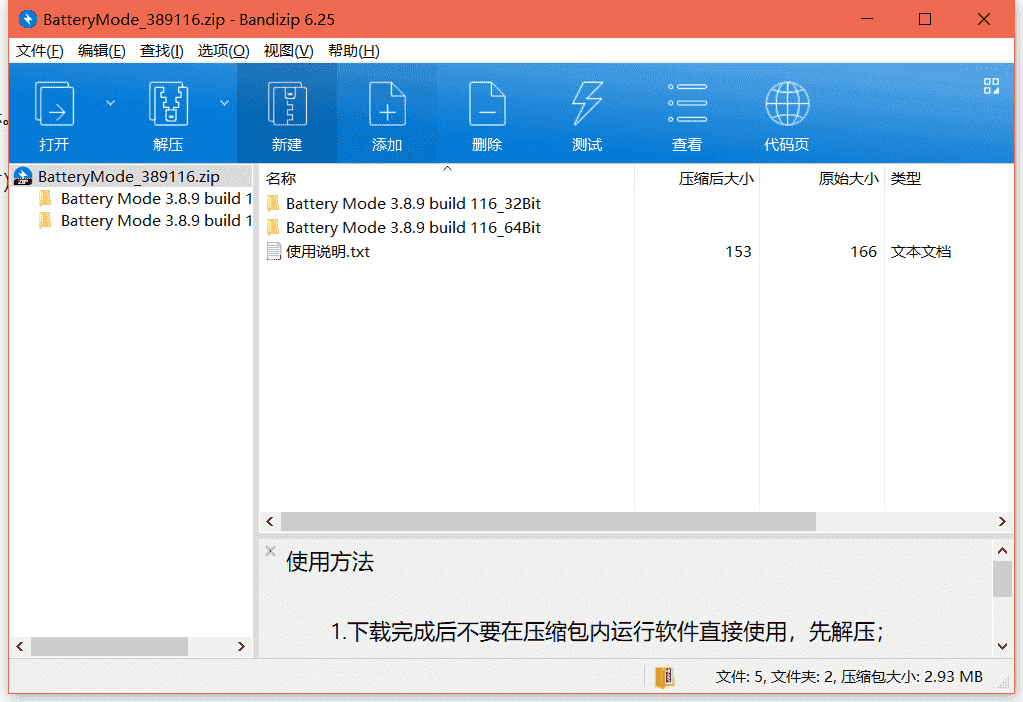The width and height of the screenshot is (1023, 702).
Task: Click the 文本文档 type cell
Action: [x=921, y=252]
